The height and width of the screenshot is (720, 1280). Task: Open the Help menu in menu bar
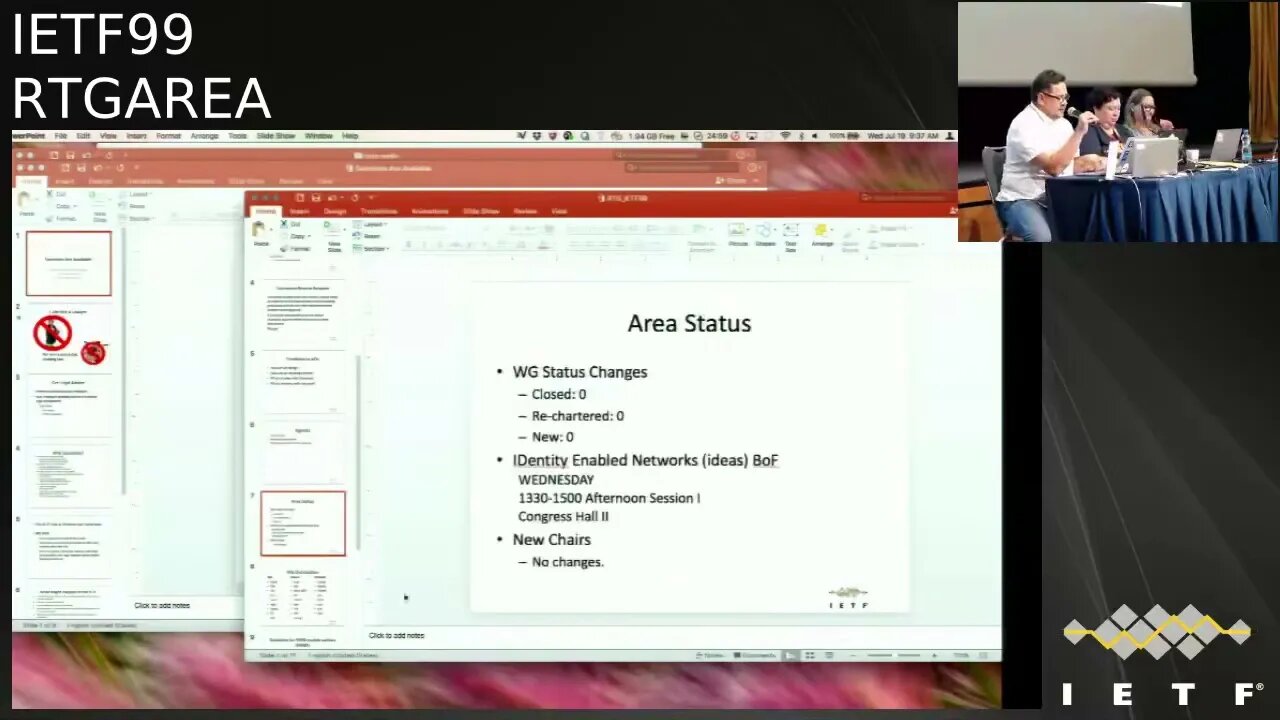point(350,135)
